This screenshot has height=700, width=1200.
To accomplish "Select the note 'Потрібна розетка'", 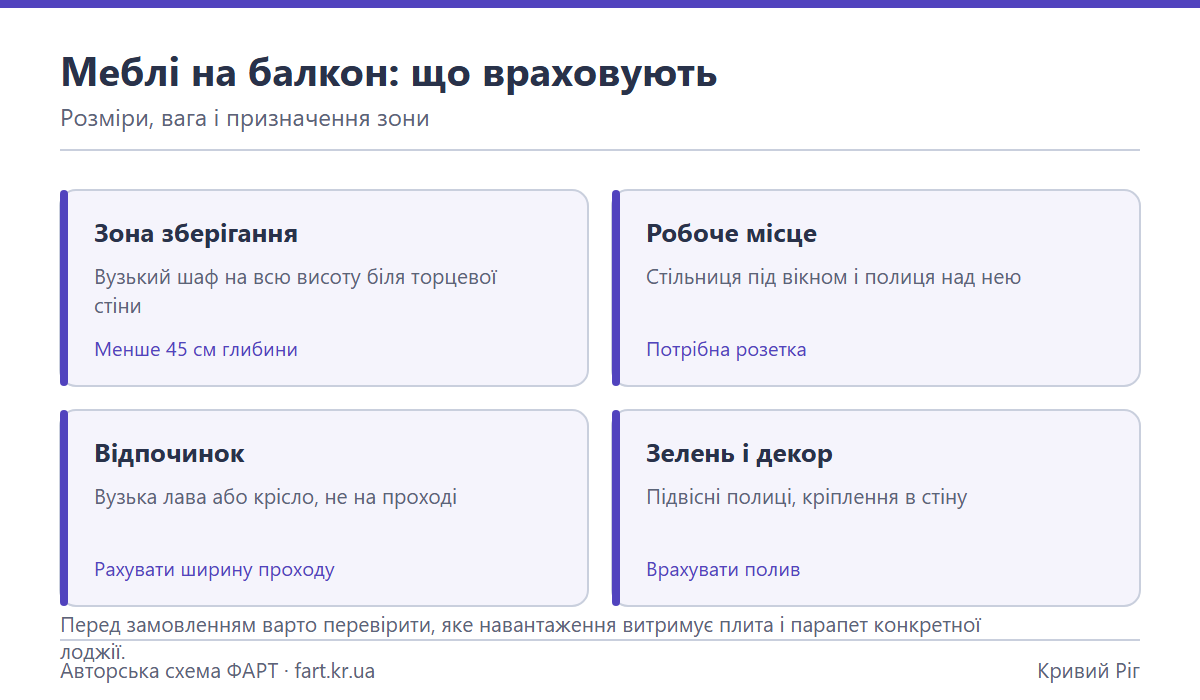I will coord(726,350).
